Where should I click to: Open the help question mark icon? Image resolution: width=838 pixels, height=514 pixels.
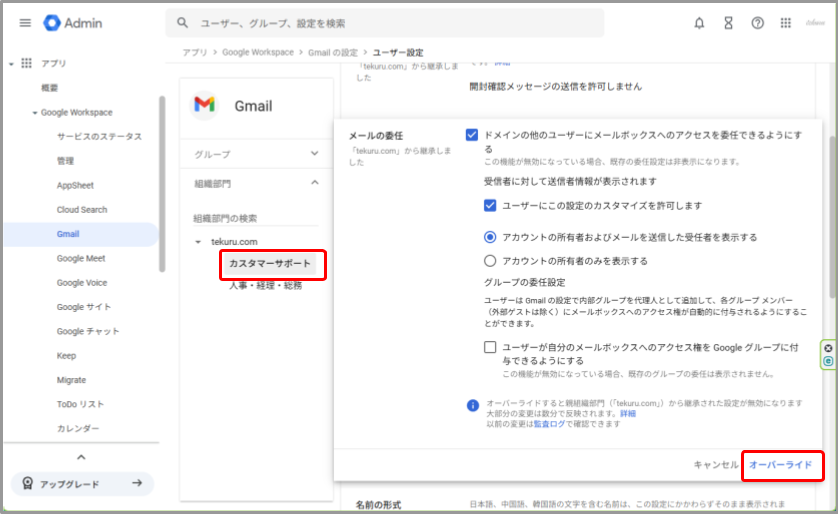click(x=757, y=23)
